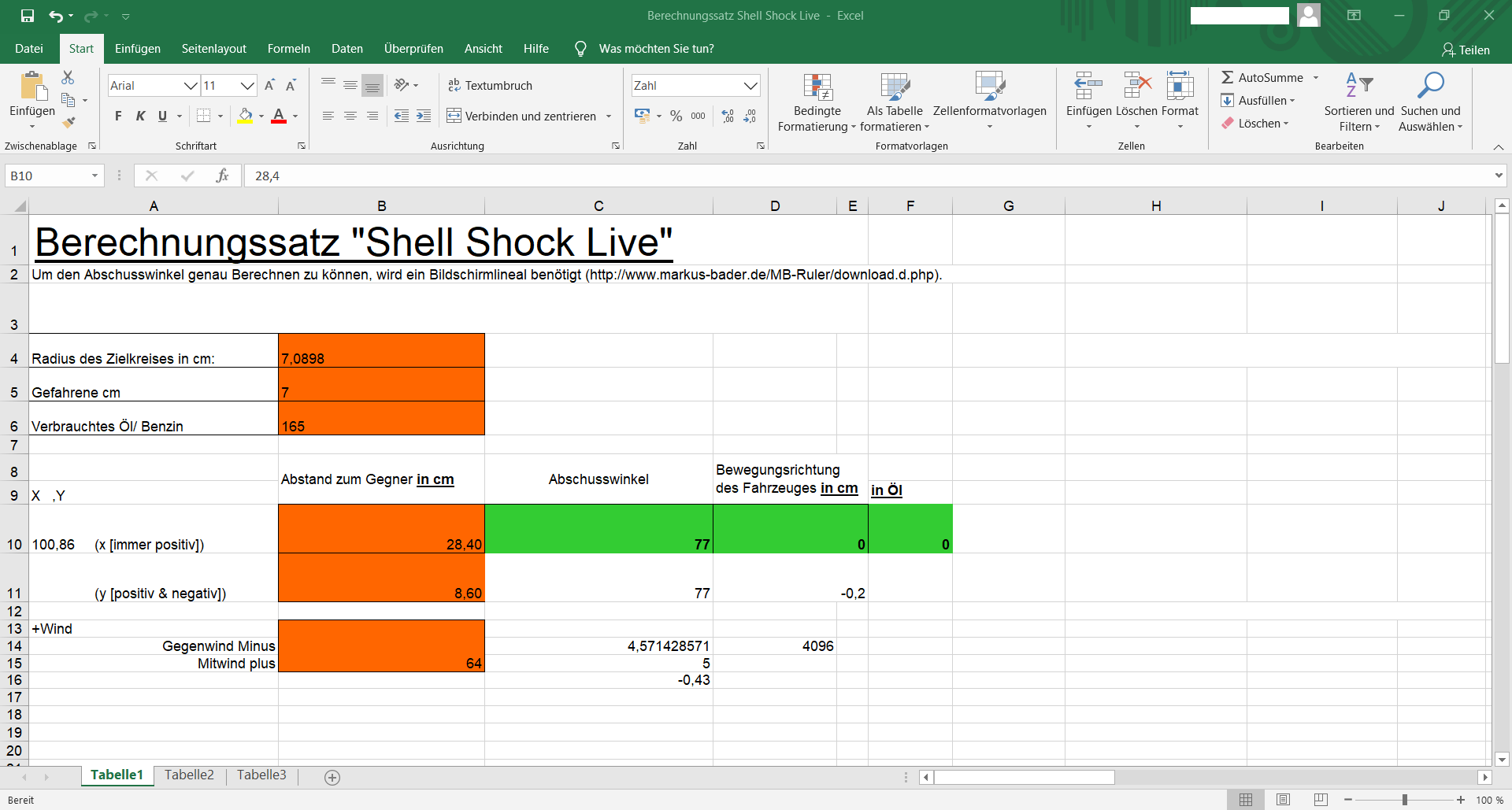
Task: Click the Save icon in title bar
Action: click(x=28, y=16)
